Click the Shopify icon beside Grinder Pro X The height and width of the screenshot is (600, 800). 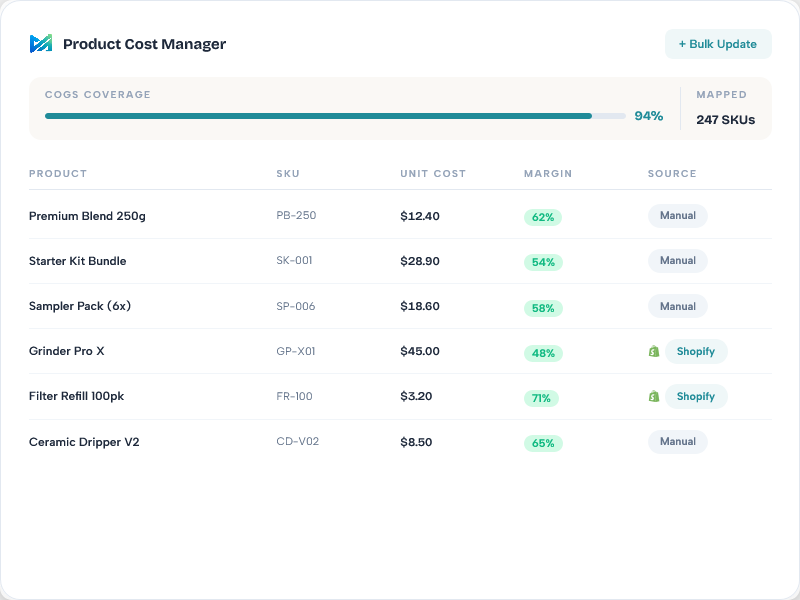pos(654,352)
